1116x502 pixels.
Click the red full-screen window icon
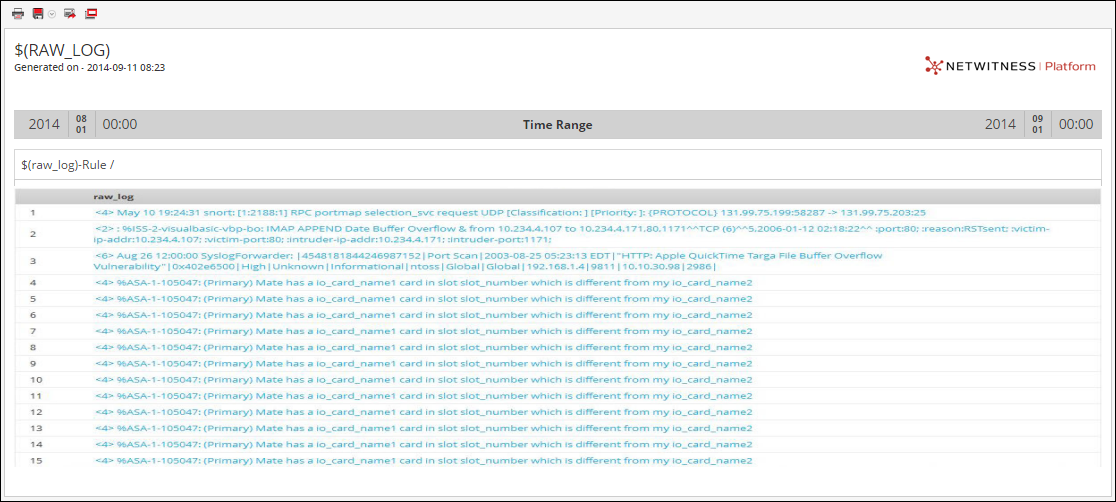(91, 14)
